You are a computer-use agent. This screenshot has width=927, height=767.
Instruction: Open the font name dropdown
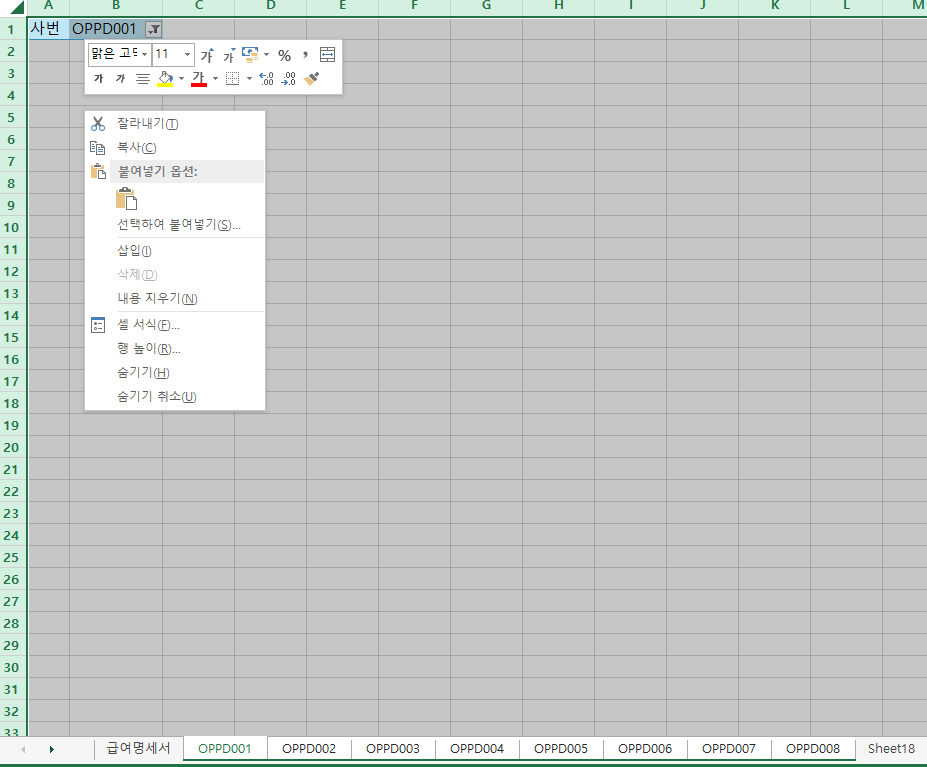tap(144, 54)
